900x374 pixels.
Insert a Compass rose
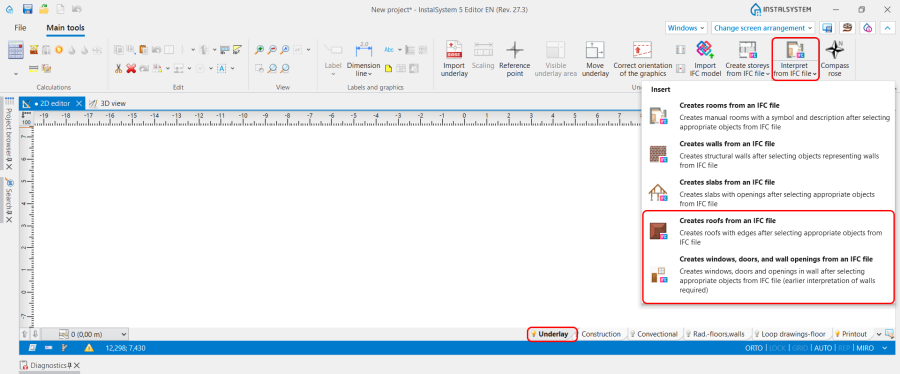(834, 59)
